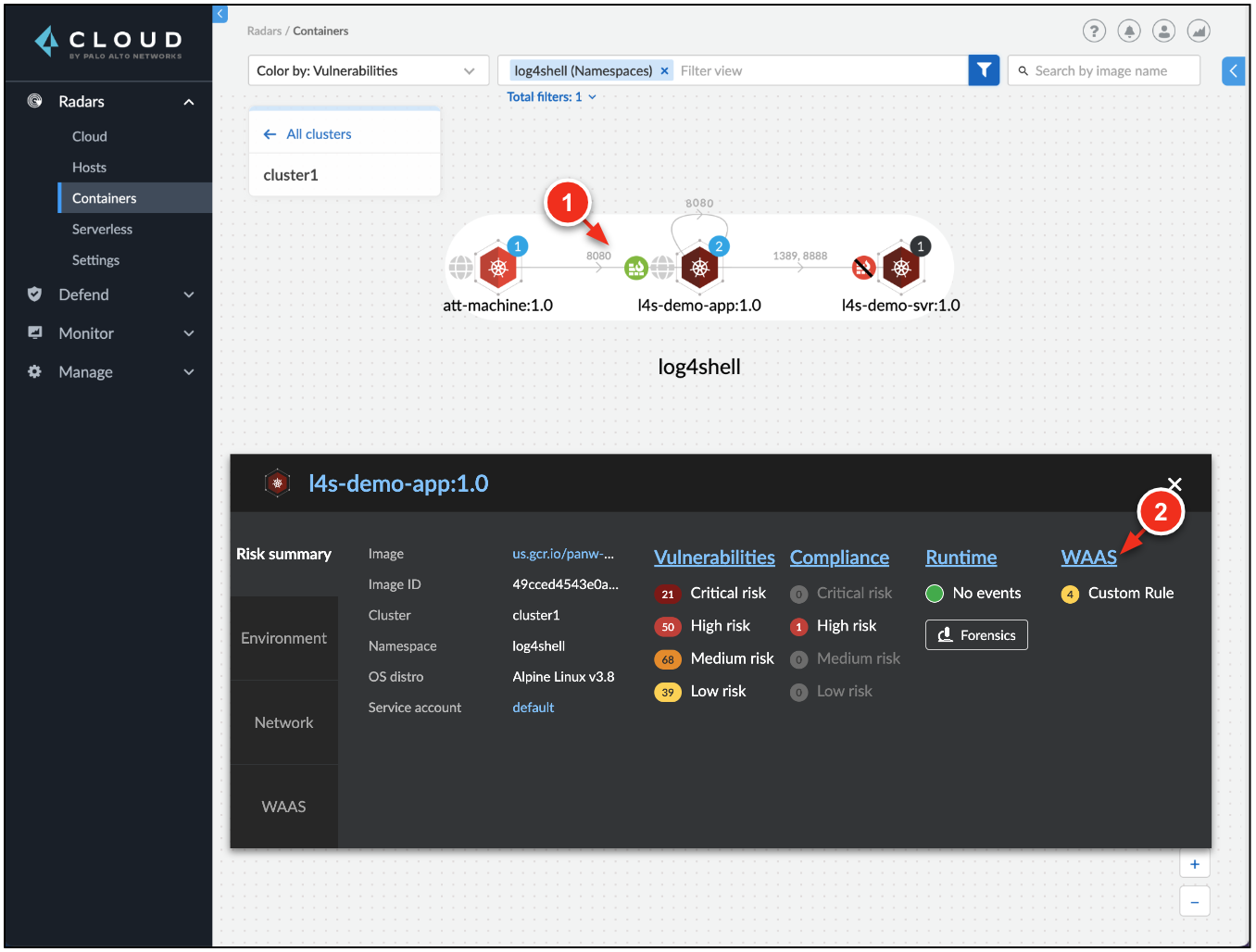Viewport: 1256px width, 952px height.
Task: Click the green WAAS firewall icon on l4s-demo-app
Action: (635, 268)
